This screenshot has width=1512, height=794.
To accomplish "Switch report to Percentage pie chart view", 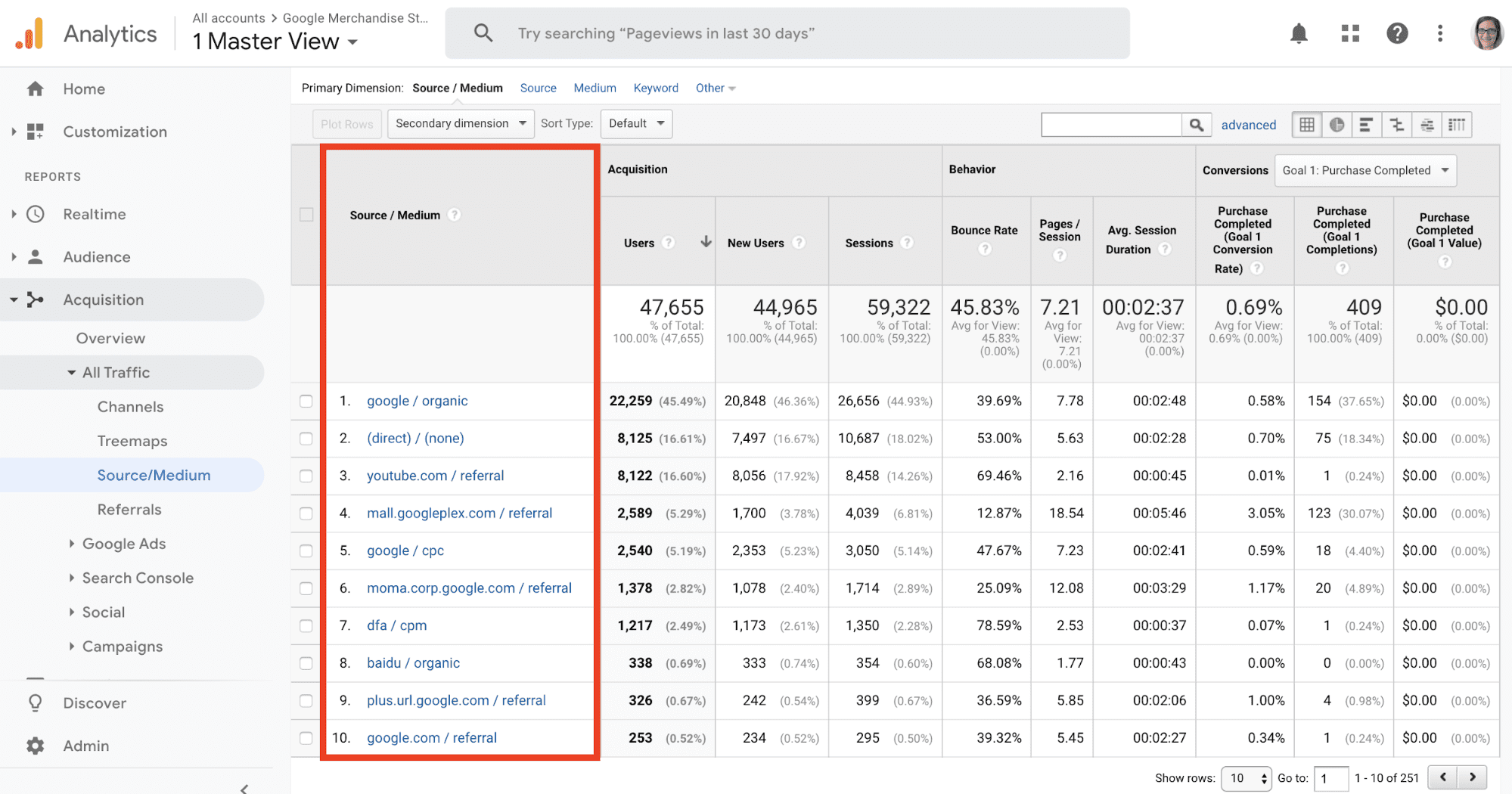I will coord(1337,124).
